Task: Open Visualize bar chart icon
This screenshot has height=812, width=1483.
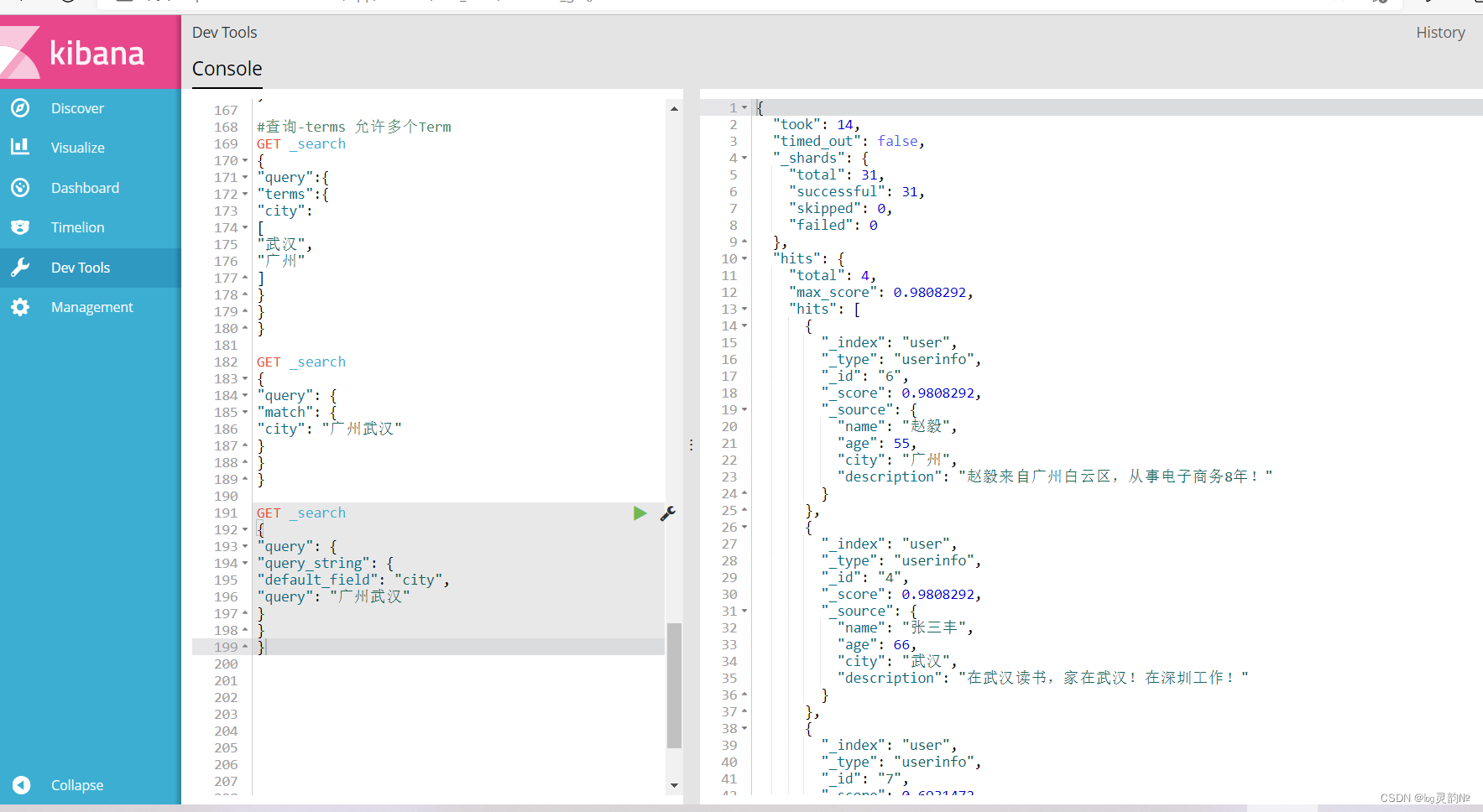Action: [x=20, y=148]
